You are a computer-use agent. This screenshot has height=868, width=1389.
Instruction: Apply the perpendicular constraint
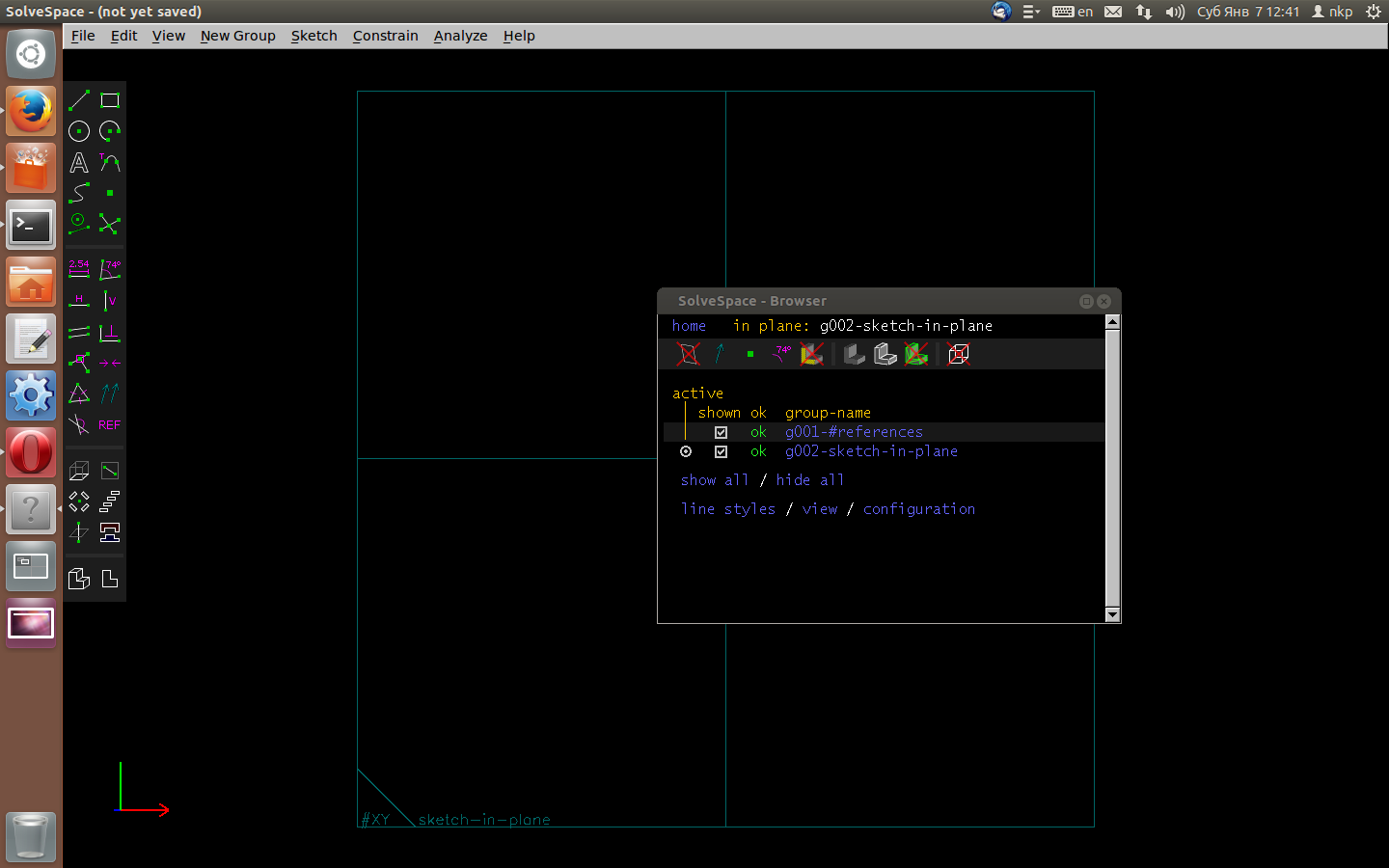click(x=110, y=332)
